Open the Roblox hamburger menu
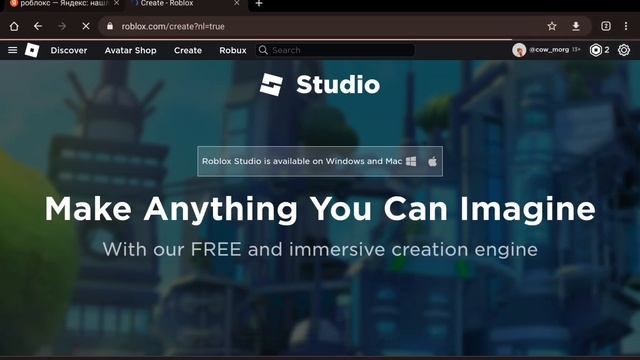 pos(13,50)
